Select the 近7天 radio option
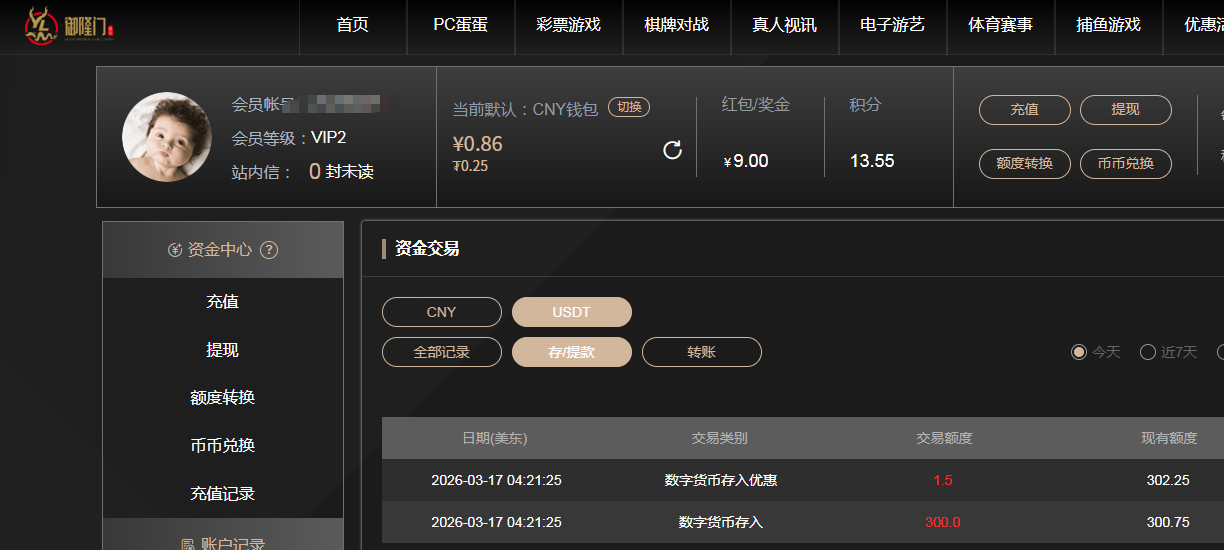This screenshot has height=550, width=1224. pos(1148,352)
